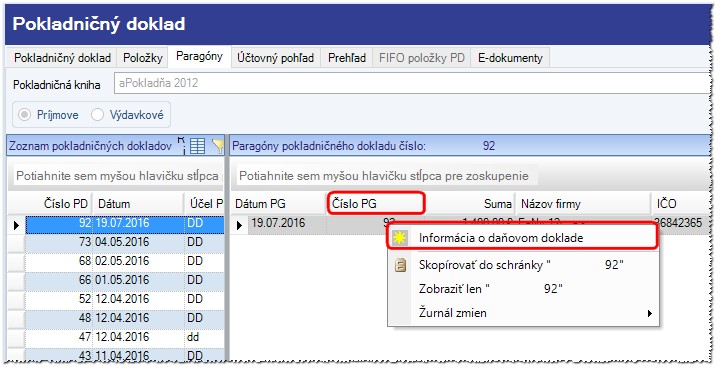Click the Názov firmy column header
This screenshot has width=722, height=372.
[x=583, y=203]
